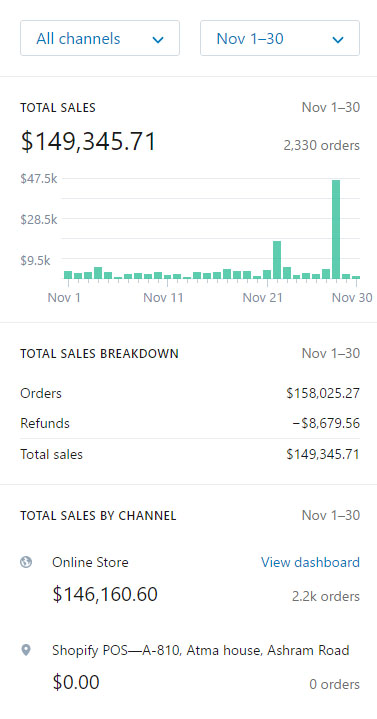Click the chevron arrow in All channels selector
Screen dimensions: 377x719
click(158, 40)
